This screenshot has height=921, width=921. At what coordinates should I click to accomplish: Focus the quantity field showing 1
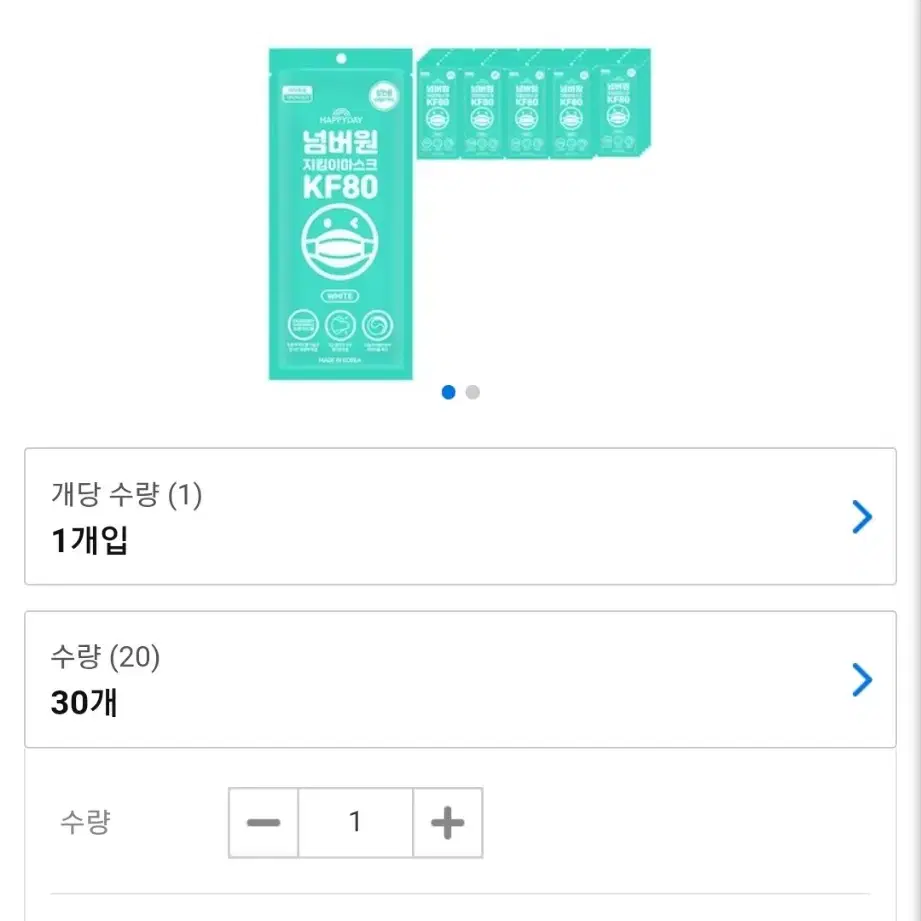pyautogui.click(x=355, y=822)
